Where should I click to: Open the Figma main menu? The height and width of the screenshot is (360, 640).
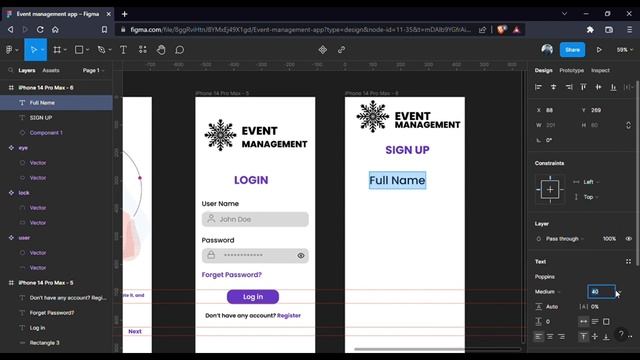click(x=9, y=50)
